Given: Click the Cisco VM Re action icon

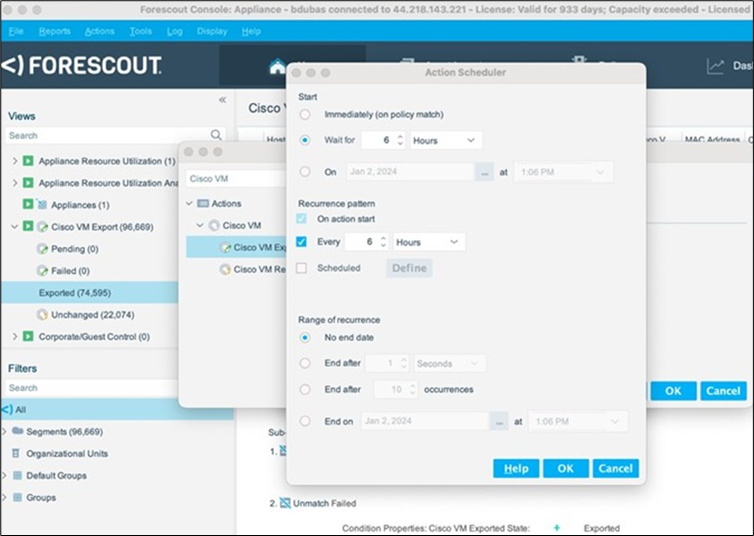Looking at the screenshot, I should tap(225, 269).
